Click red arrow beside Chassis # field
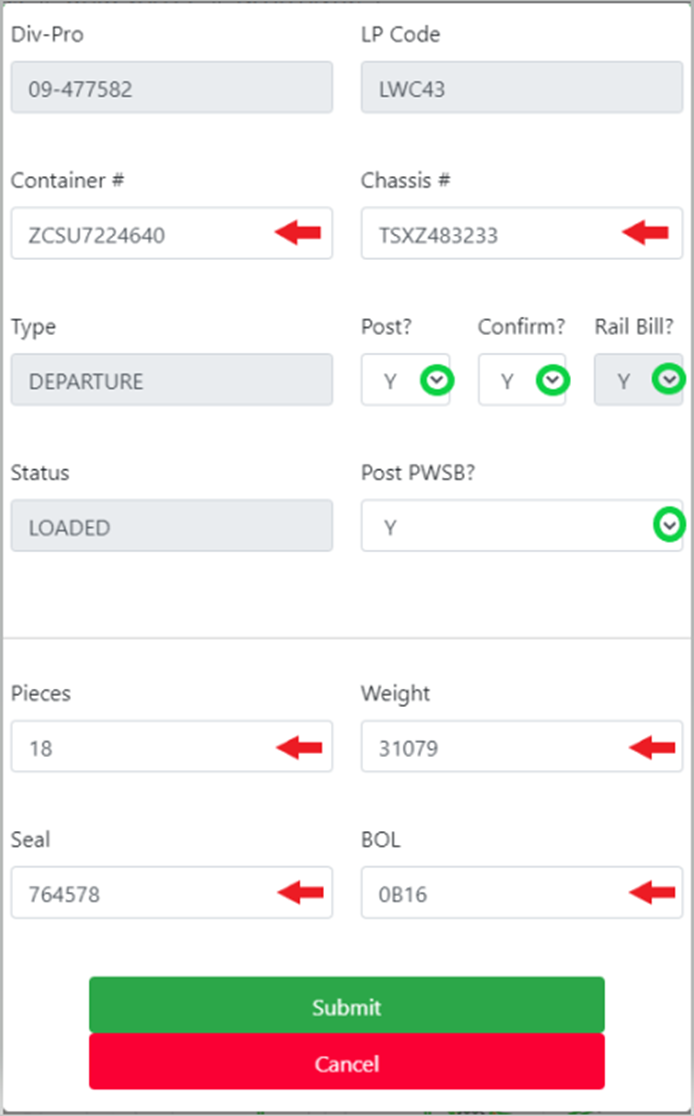Screen dimensions: 694x1116 [645, 233]
